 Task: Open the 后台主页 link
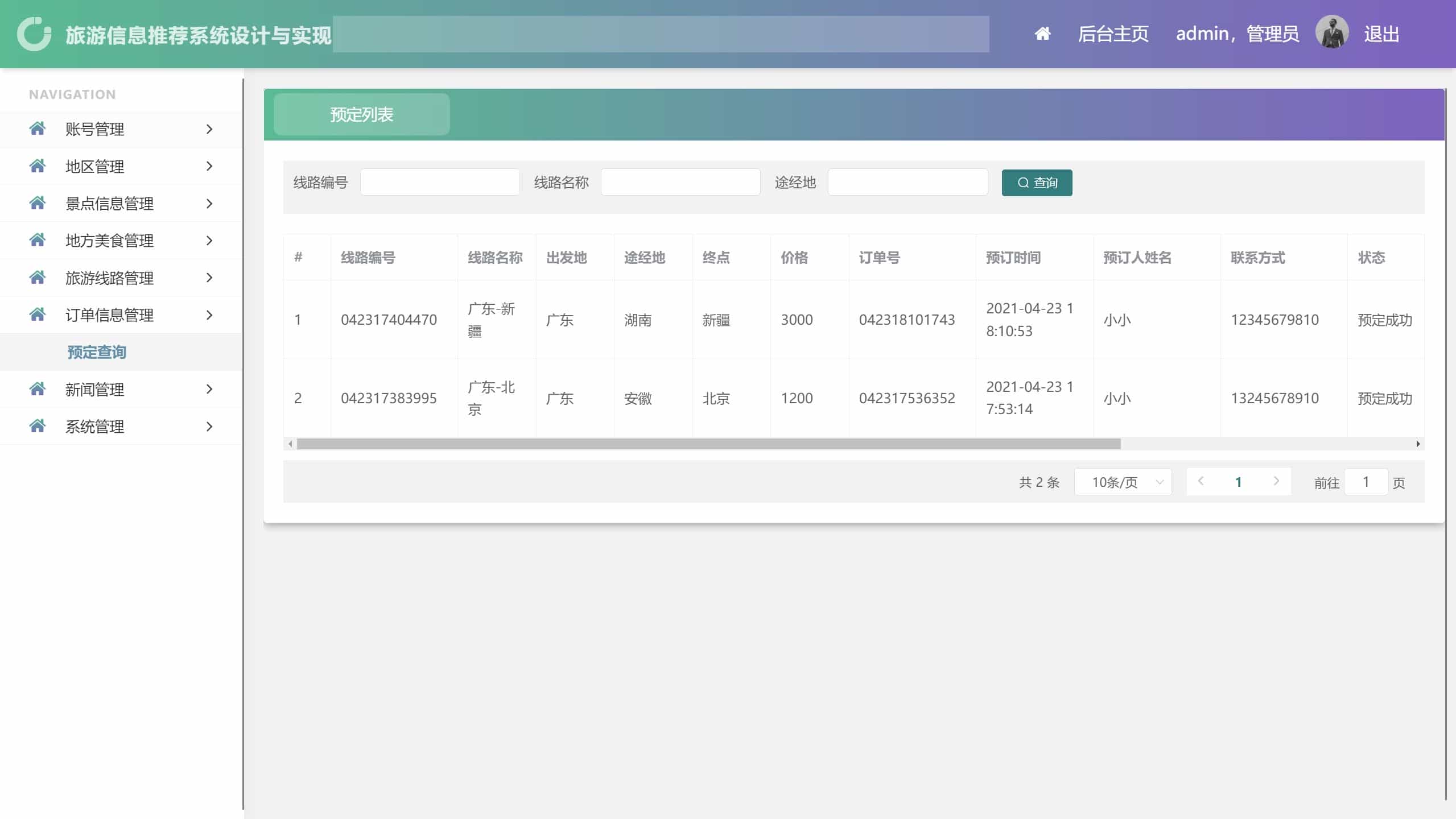pyautogui.click(x=1113, y=34)
